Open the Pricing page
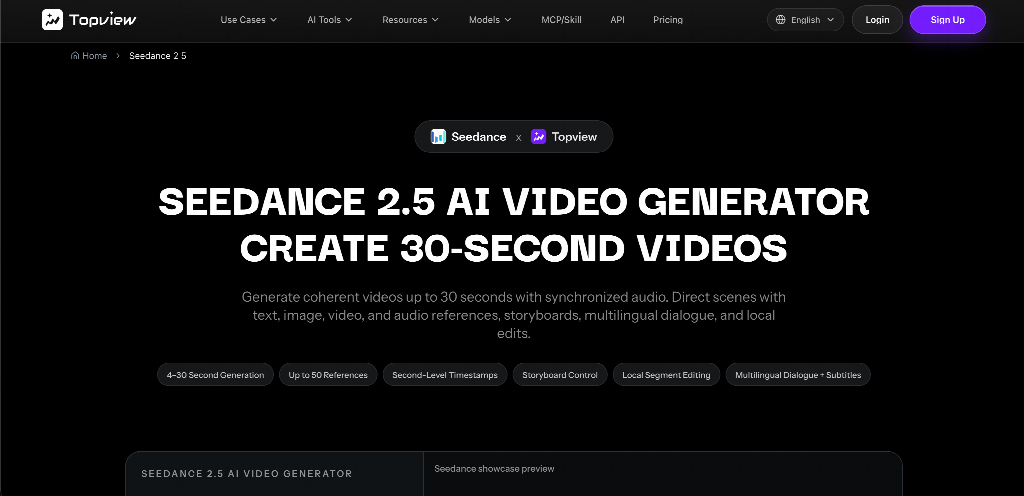This screenshot has height=496, width=1024. click(667, 20)
